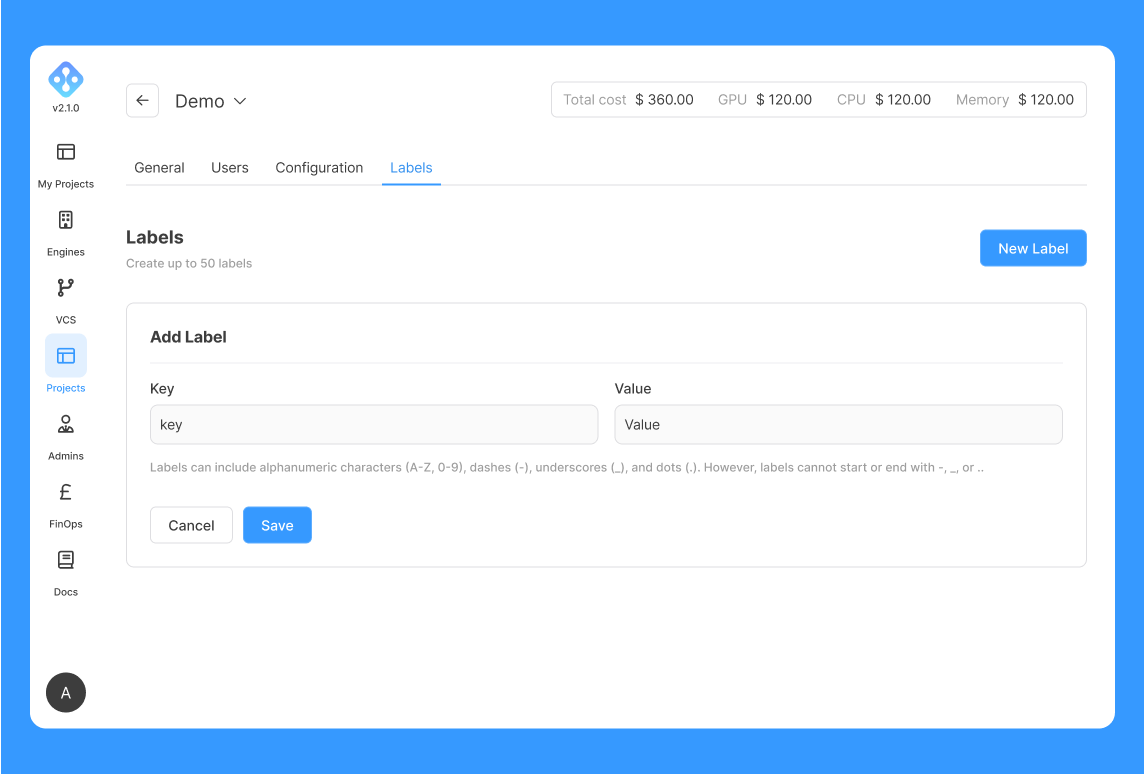Image resolution: width=1144 pixels, height=774 pixels.
Task: Switch to the Users tab
Action: pos(230,168)
